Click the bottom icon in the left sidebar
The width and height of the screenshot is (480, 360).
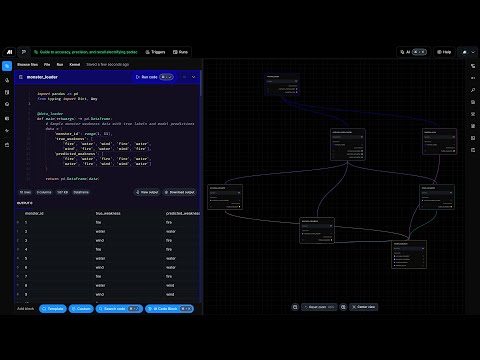pyautogui.click(x=7, y=145)
